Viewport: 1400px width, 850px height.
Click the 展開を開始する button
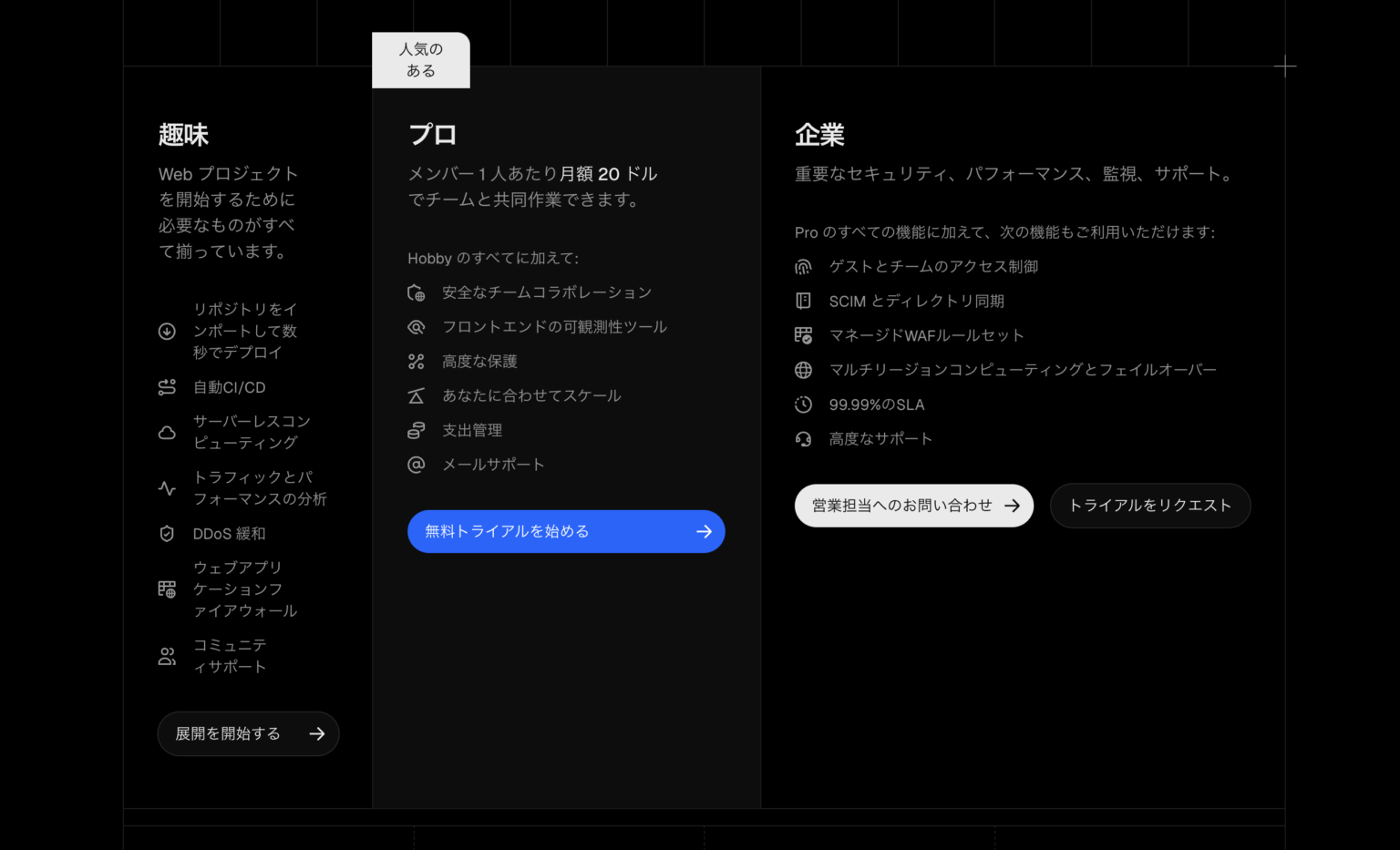[248, 733]
